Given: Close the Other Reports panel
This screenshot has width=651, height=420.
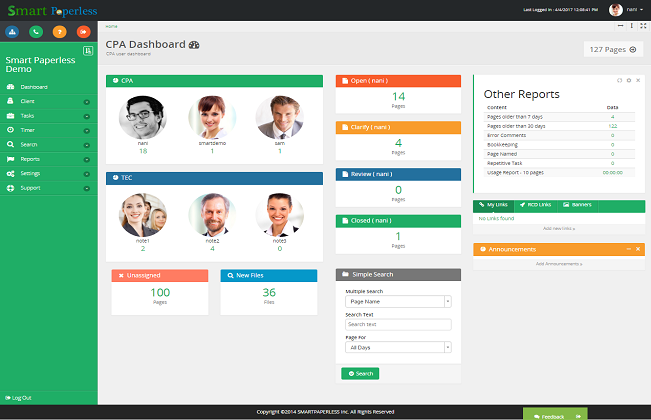Looking at the screenshot, I should pyautogui.click(x=638, y=80).
